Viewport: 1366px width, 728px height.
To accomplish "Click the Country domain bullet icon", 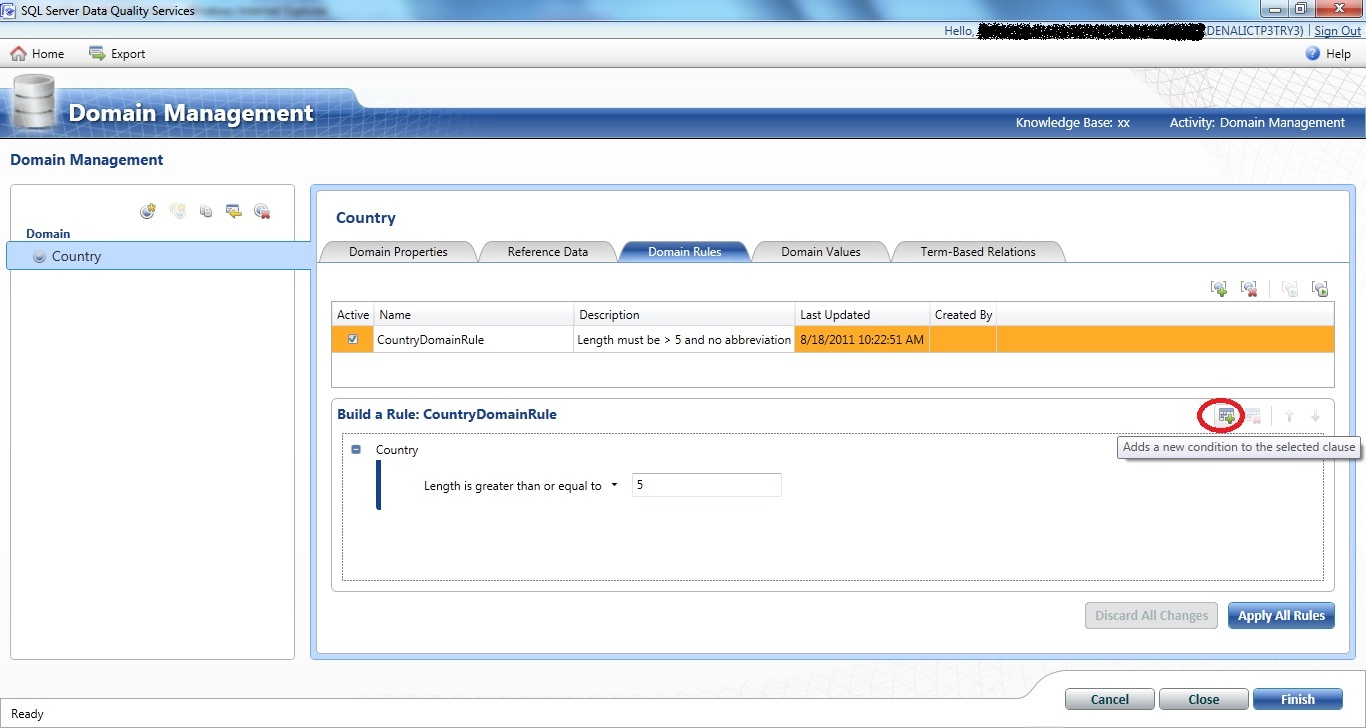I will coord(39,256).
